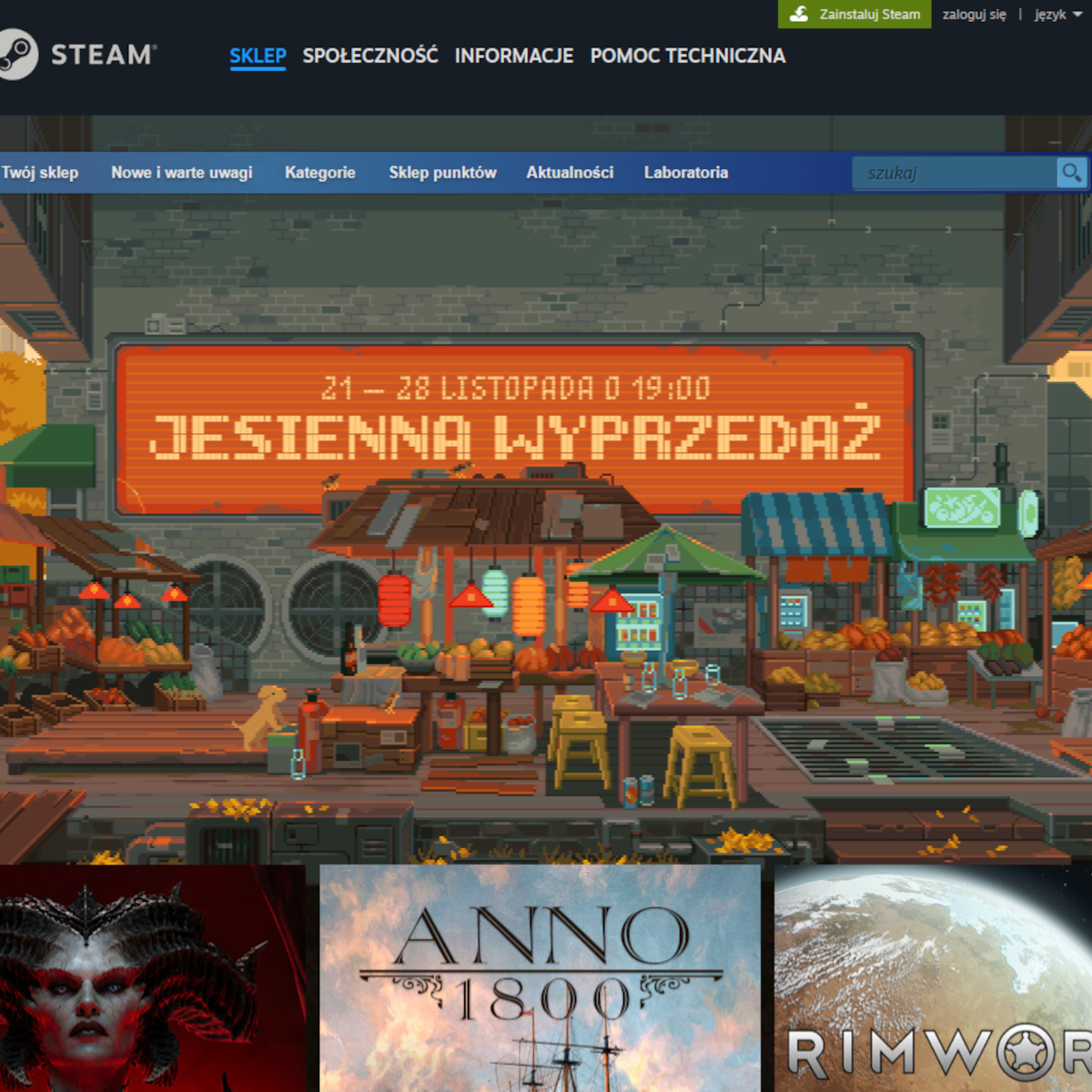Screen dimensions: 1092x1092
Task: Go to the Laboratoria page
Action: click(685, 172)
